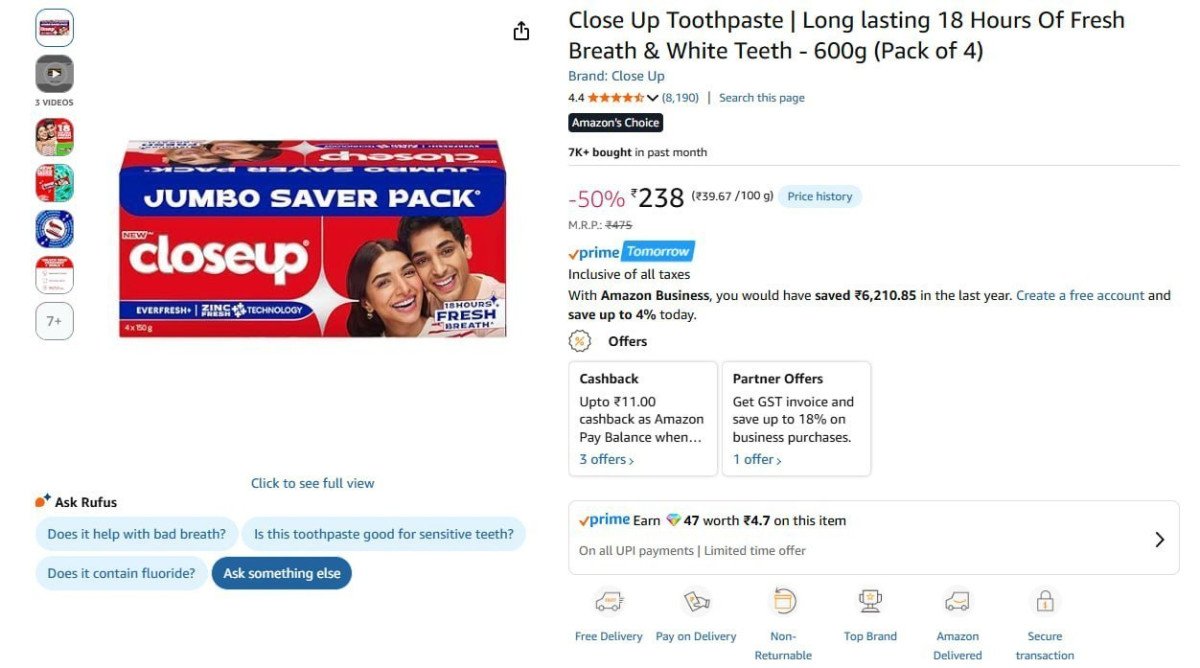The height and width of the screenshot is (668, 1200).
Task: Click the Top Brand trophy icon
Action: pos(870,600)
